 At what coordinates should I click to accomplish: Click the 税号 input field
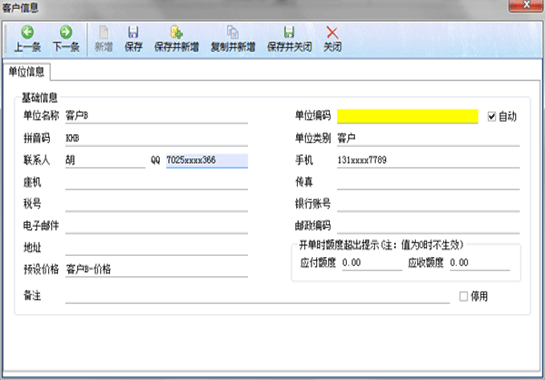(156, 204)
